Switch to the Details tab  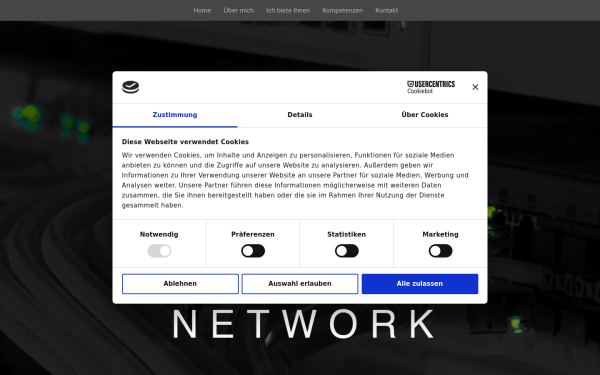(300, 115)
